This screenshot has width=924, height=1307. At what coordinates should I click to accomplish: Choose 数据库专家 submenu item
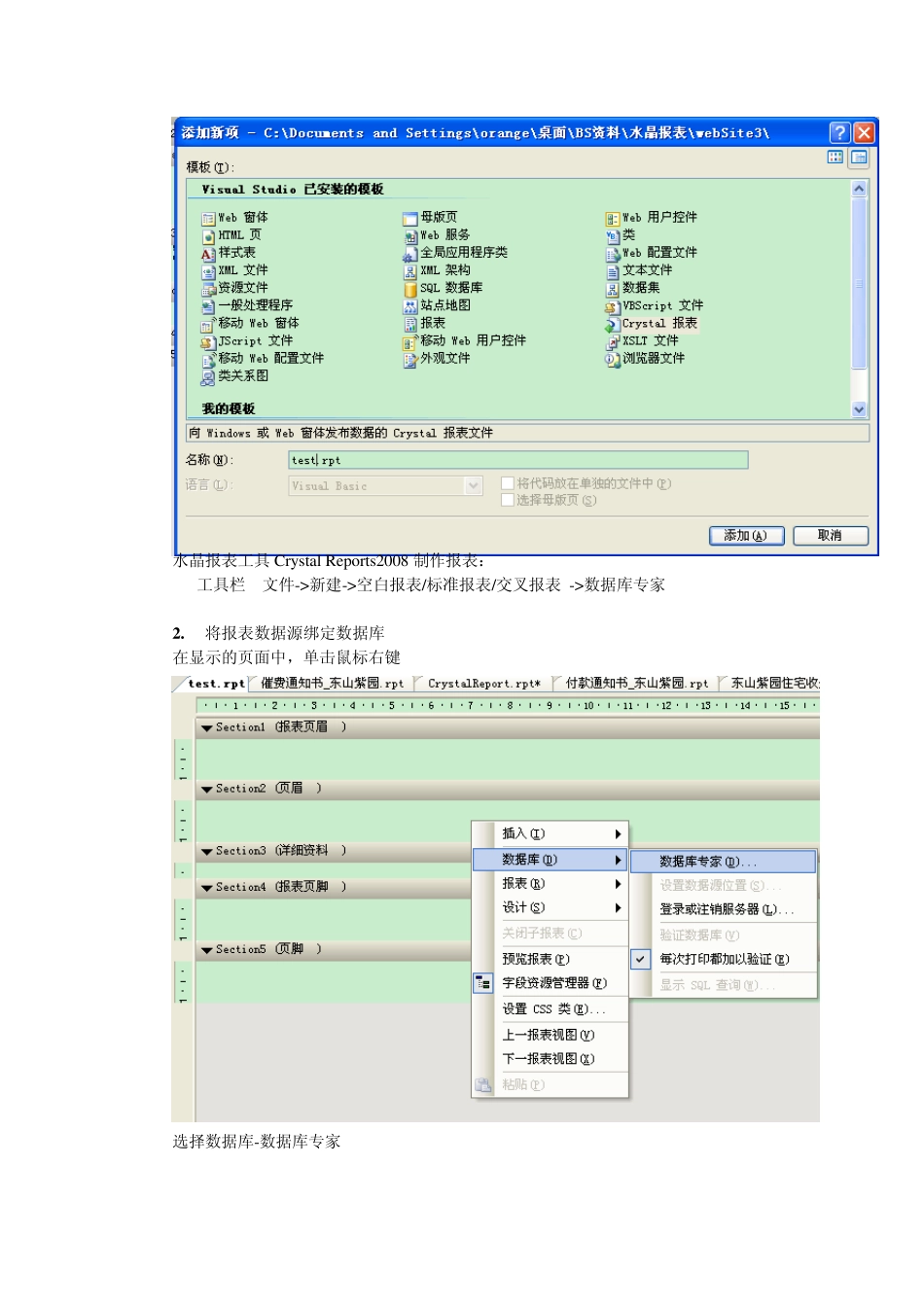tap(724, 862)
